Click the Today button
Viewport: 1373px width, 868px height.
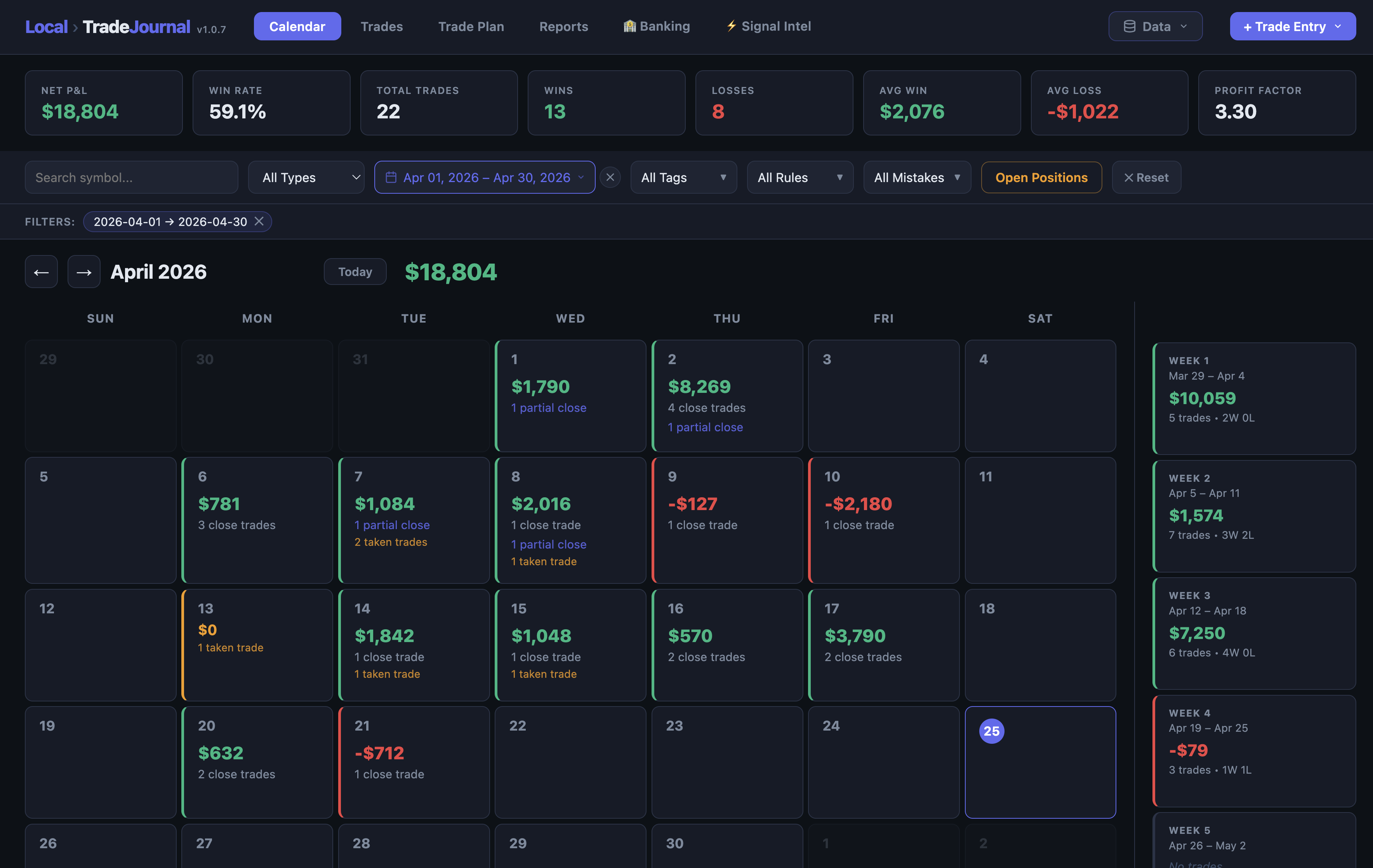click(355, 272)
